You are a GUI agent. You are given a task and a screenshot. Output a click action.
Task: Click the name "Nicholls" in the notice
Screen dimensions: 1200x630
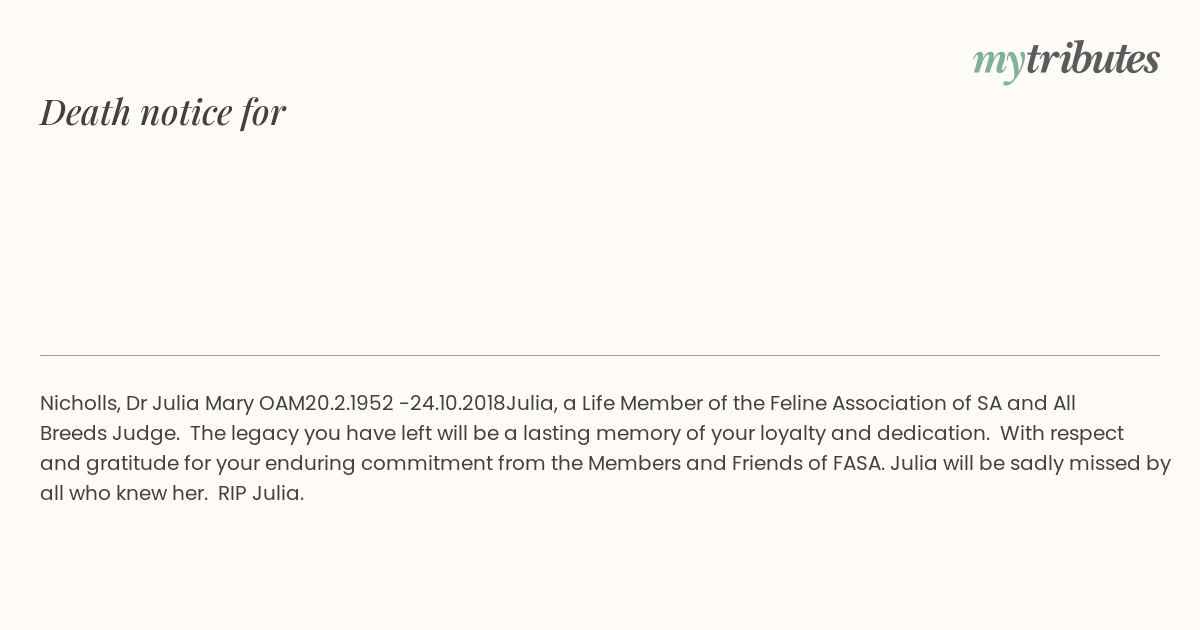[x=78, y=404]
